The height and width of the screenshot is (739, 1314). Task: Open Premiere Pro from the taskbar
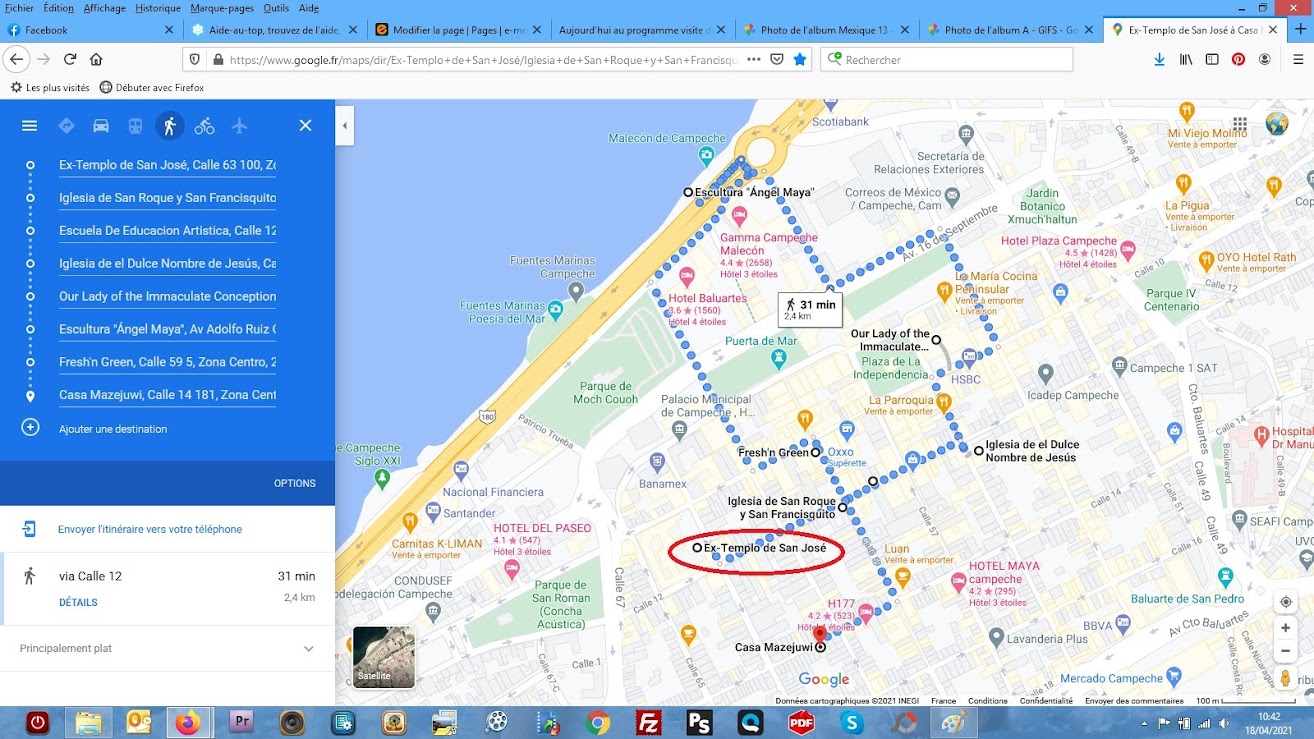242,722
